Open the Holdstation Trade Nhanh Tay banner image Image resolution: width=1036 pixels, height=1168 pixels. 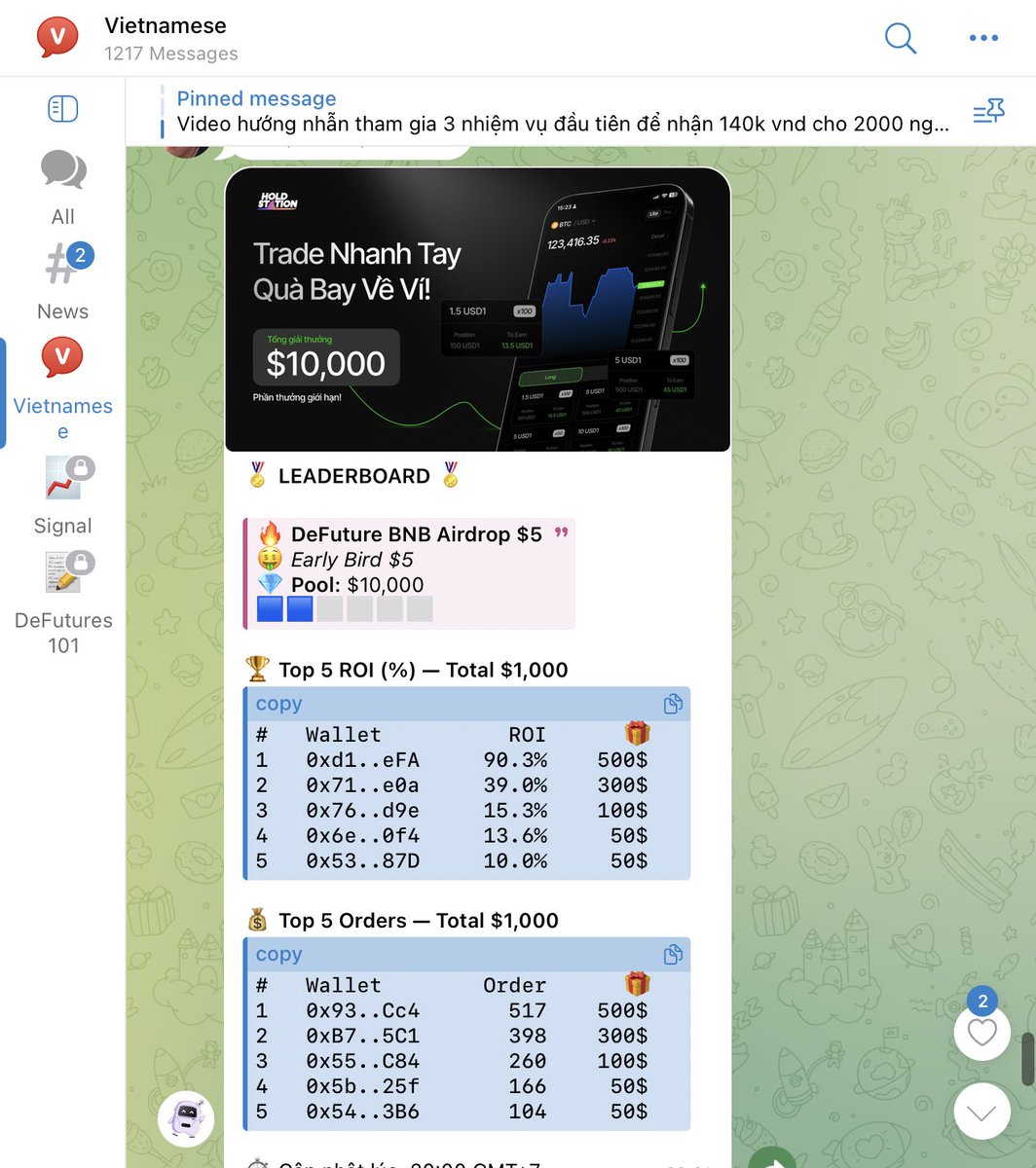[x=477, y=310]
